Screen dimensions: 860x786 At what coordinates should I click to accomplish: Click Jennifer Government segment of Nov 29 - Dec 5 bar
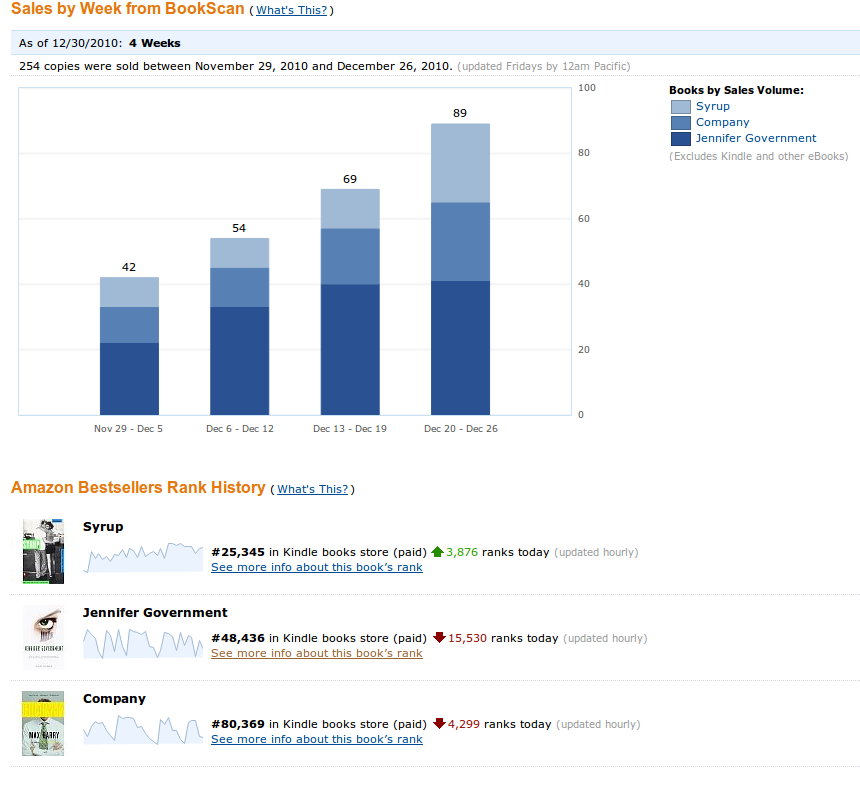click(x=129, y=379)
